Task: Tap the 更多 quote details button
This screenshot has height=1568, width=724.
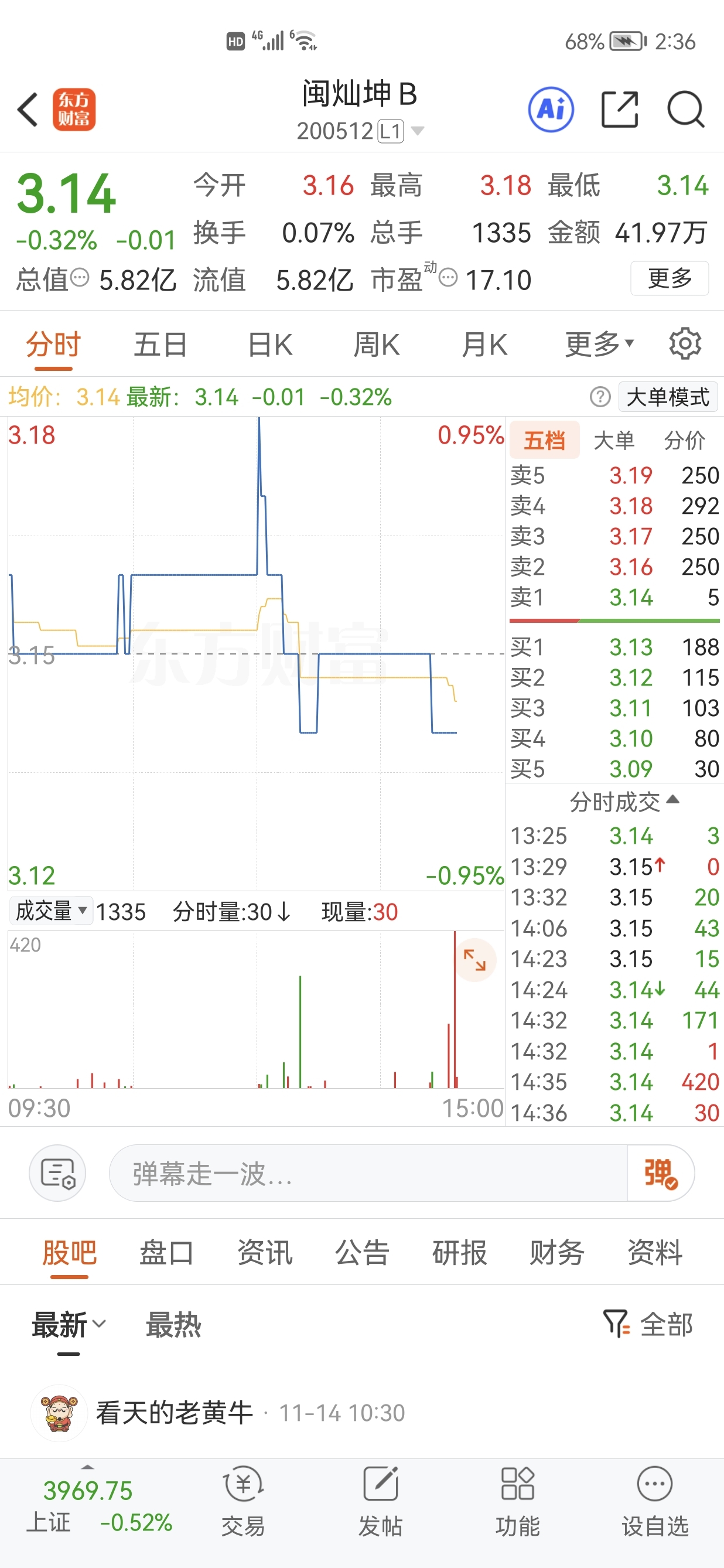Action: point(670,278)
